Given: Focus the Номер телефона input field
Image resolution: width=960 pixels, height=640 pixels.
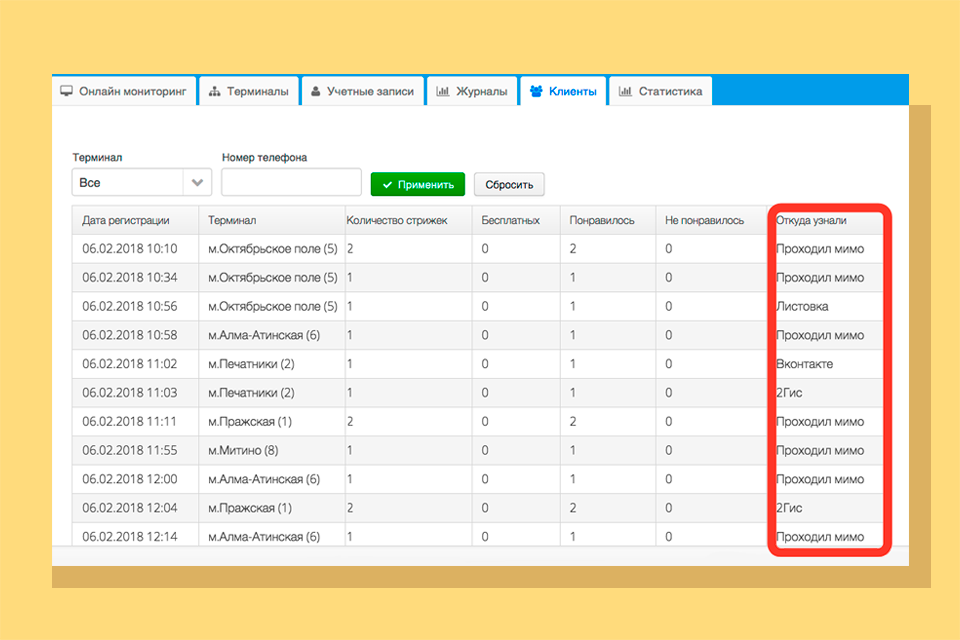Looking at the screenshot, I should pyautogui.click(x=291, y=183).
